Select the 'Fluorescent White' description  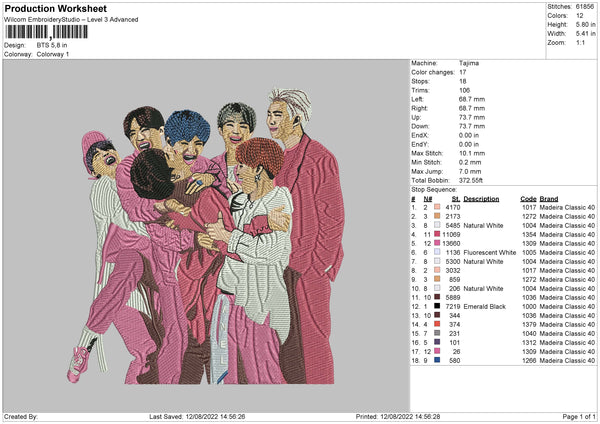tap(489, 253)
